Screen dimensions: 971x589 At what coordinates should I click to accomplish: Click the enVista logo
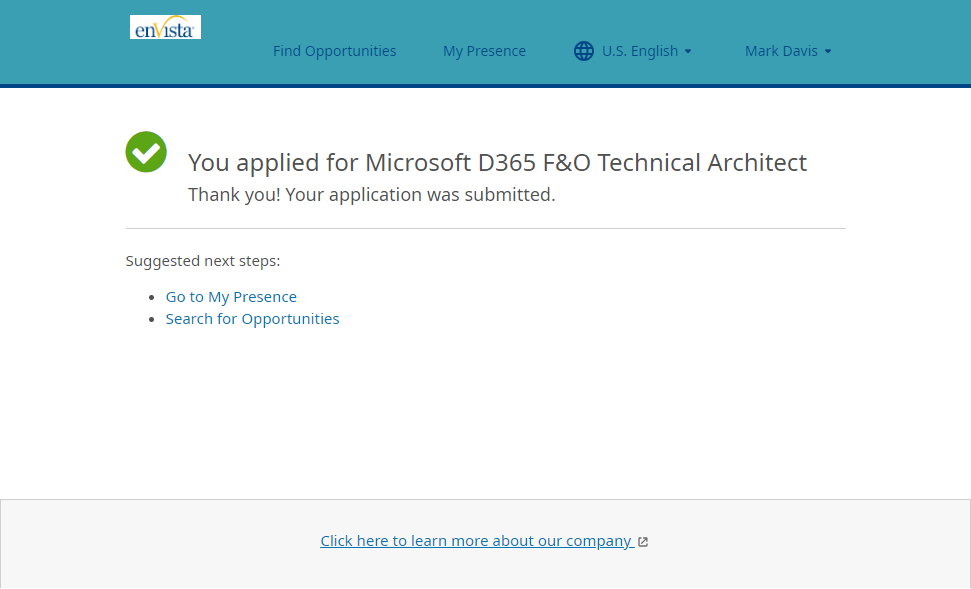point(165,27)
